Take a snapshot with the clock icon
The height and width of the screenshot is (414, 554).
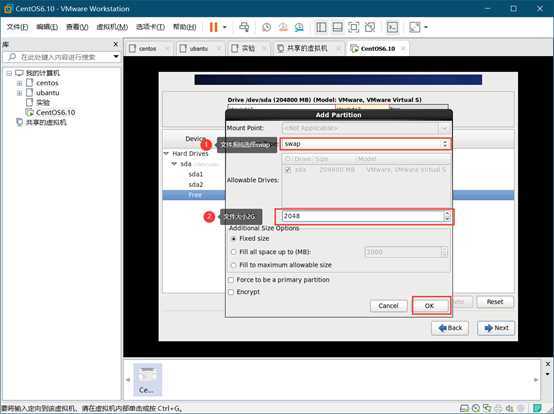click(267, 27)
